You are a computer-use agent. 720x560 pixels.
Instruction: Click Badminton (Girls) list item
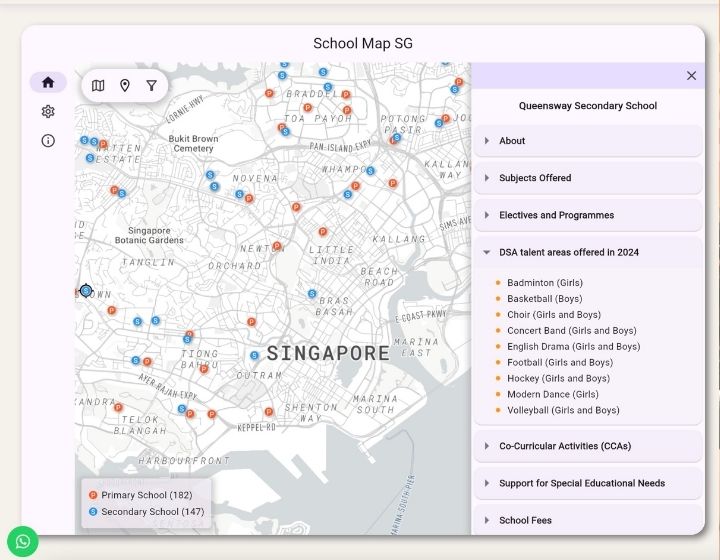pos(545,283)
